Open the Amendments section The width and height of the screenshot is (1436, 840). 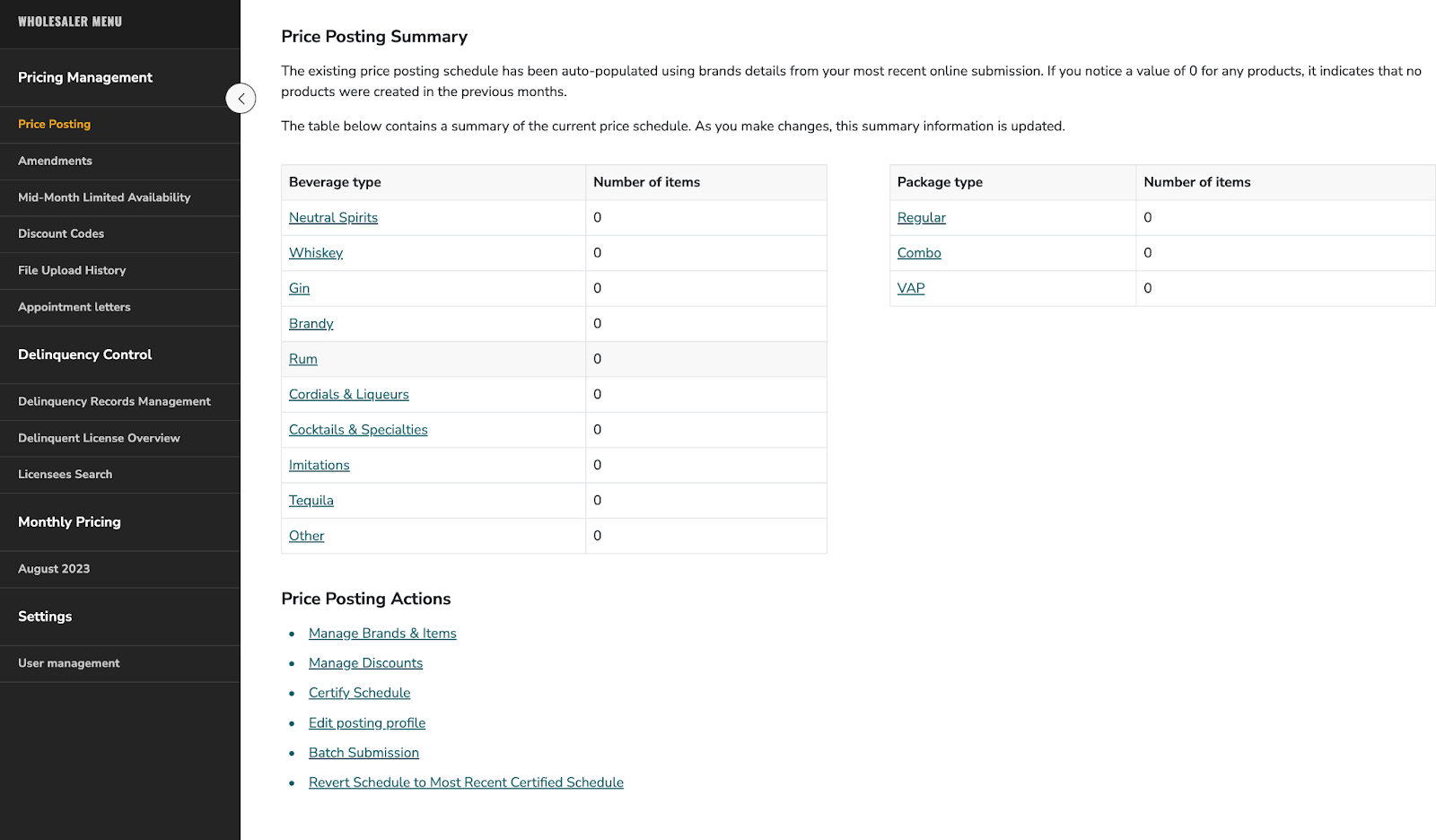[55, 161]
